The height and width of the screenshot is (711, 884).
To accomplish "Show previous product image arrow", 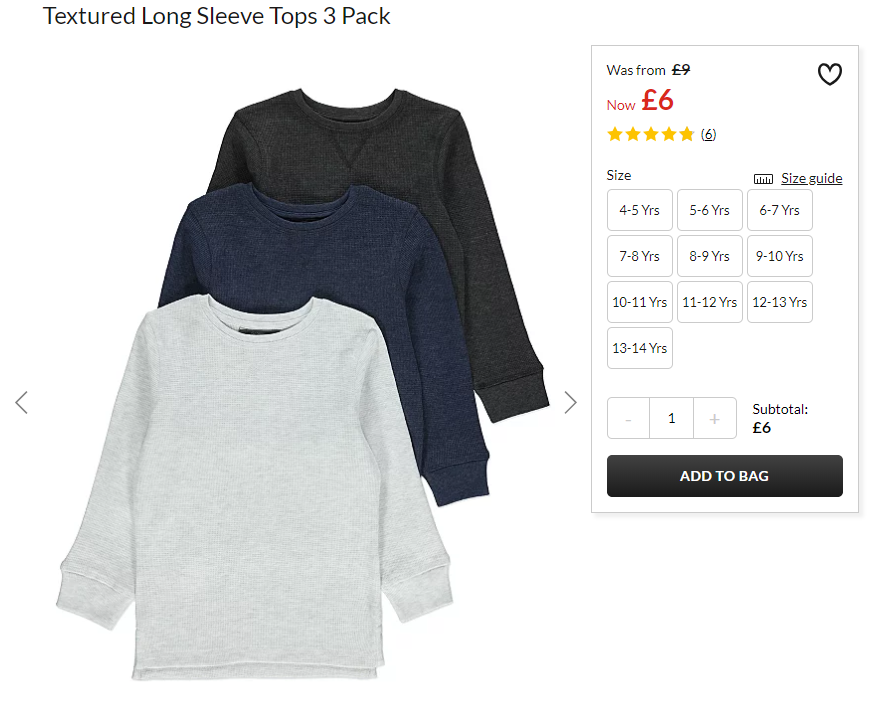I will 21,403.
